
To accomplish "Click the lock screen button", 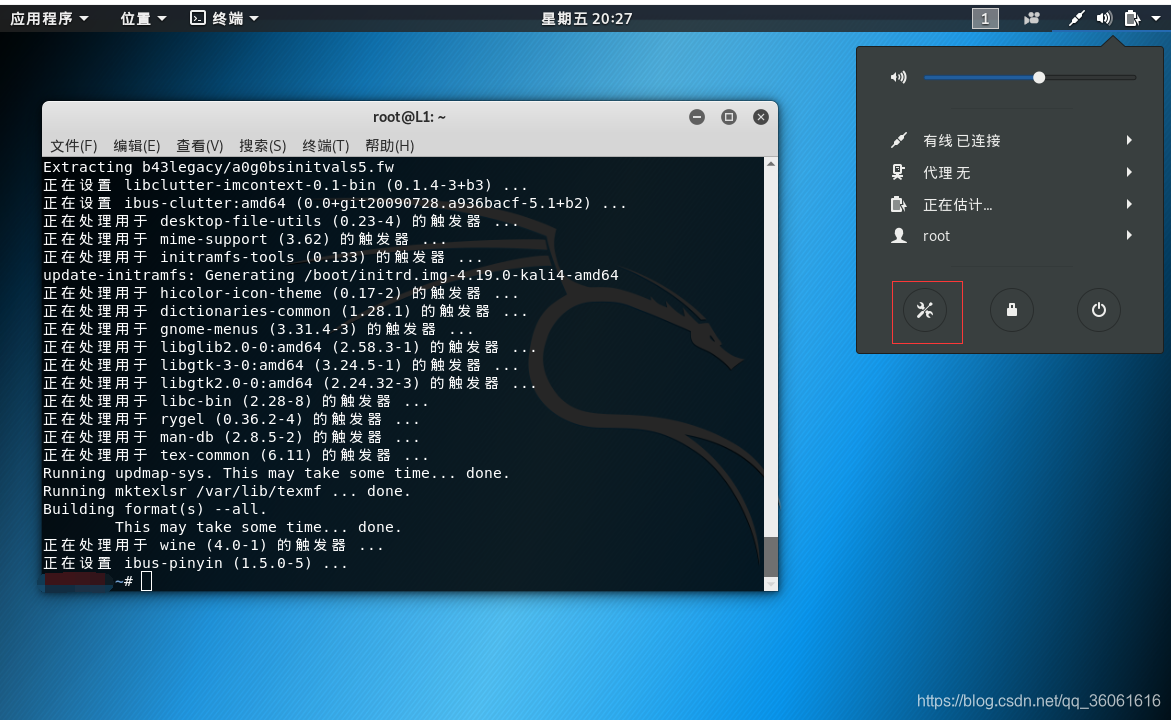I will (x=1012, y=310).
